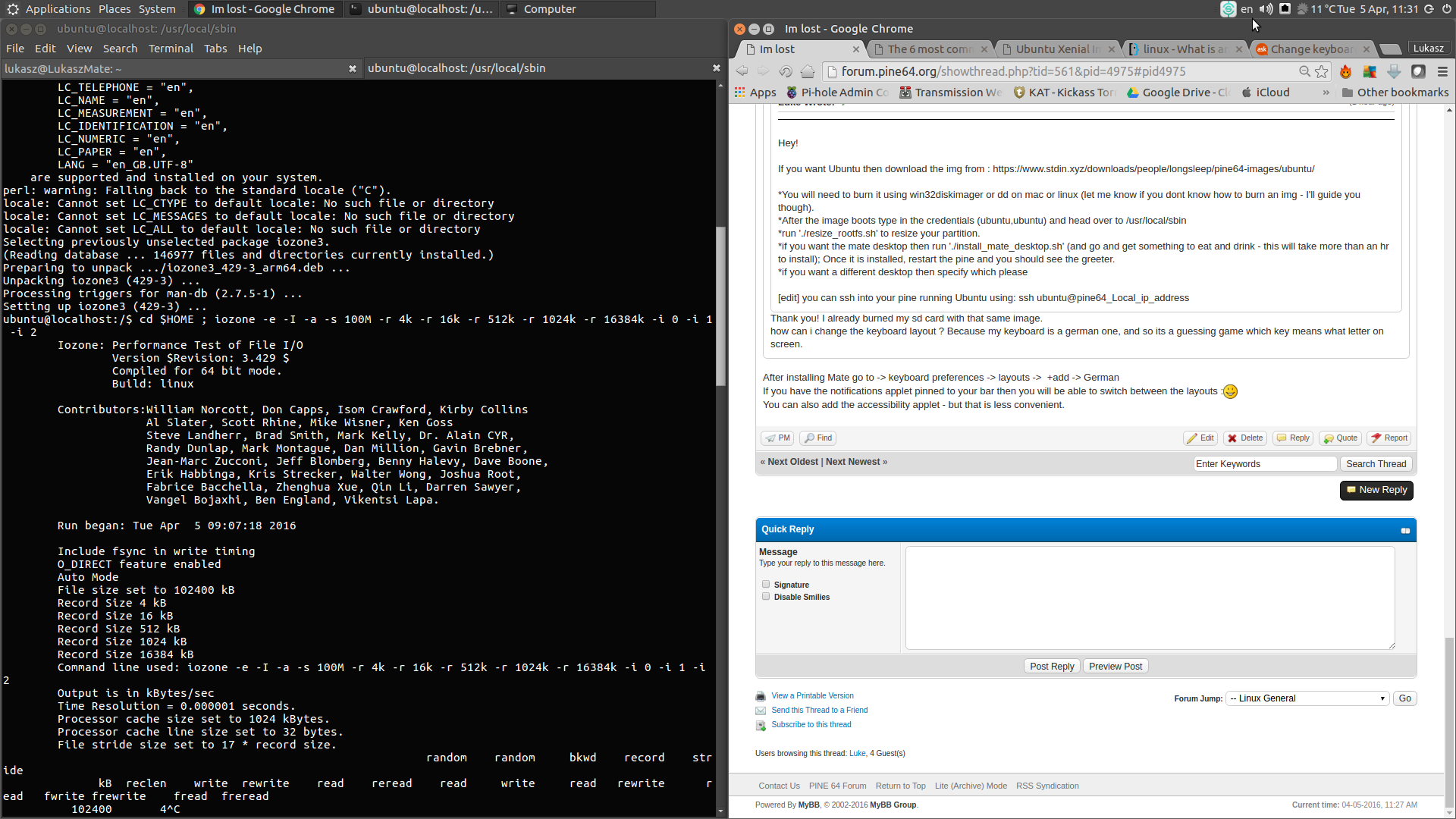Viewport: 1456px width, 819px height.
Task: Click the zoom magnifier icon in address bar
Action: 1304,71
